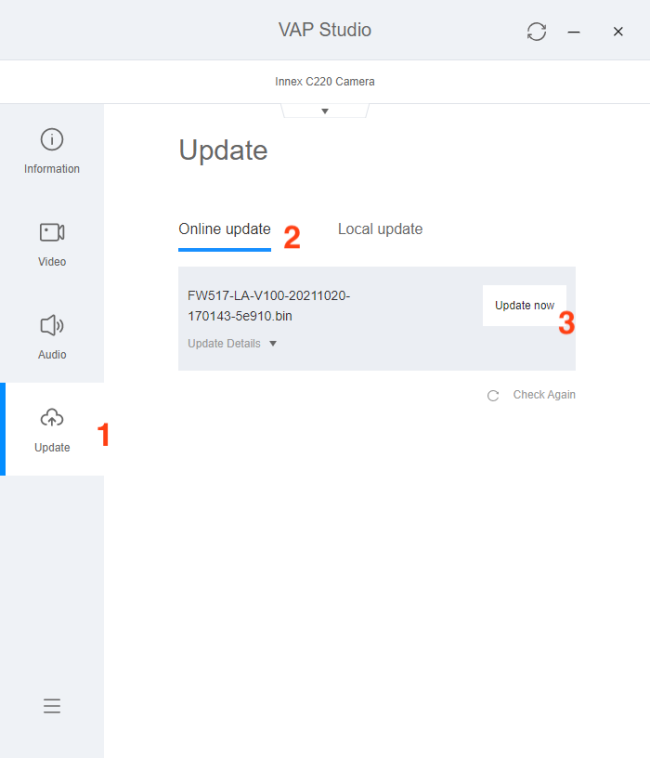Open the Audio settings speaker icon
Screen dimensions: 650x758
tap(52, 326)
